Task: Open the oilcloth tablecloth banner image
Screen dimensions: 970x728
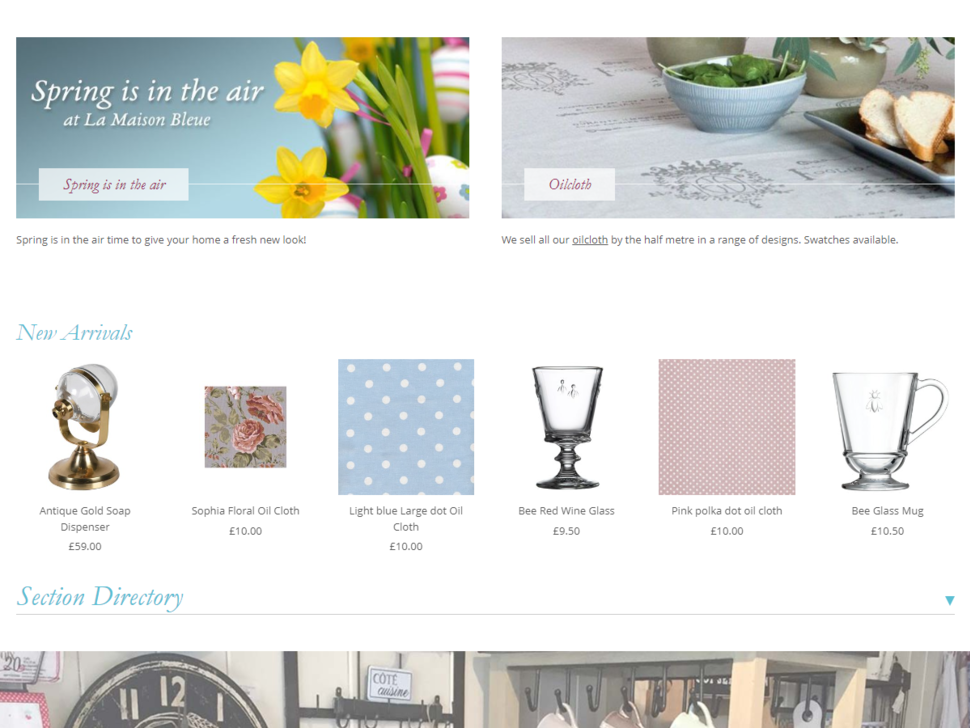Action: click(x=728, y=127)
